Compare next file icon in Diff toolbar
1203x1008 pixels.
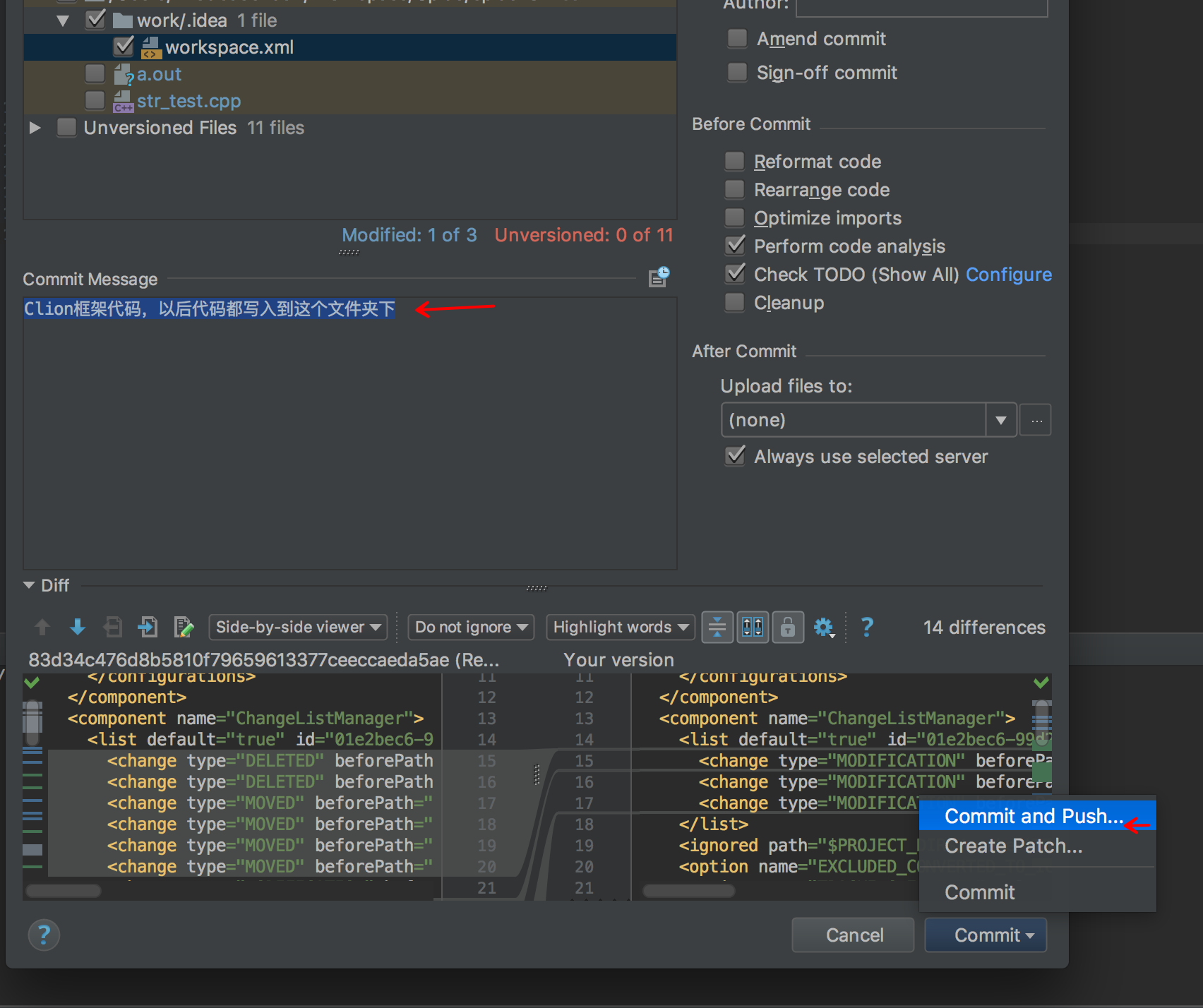pyautogui.click(x=148, y=627)
